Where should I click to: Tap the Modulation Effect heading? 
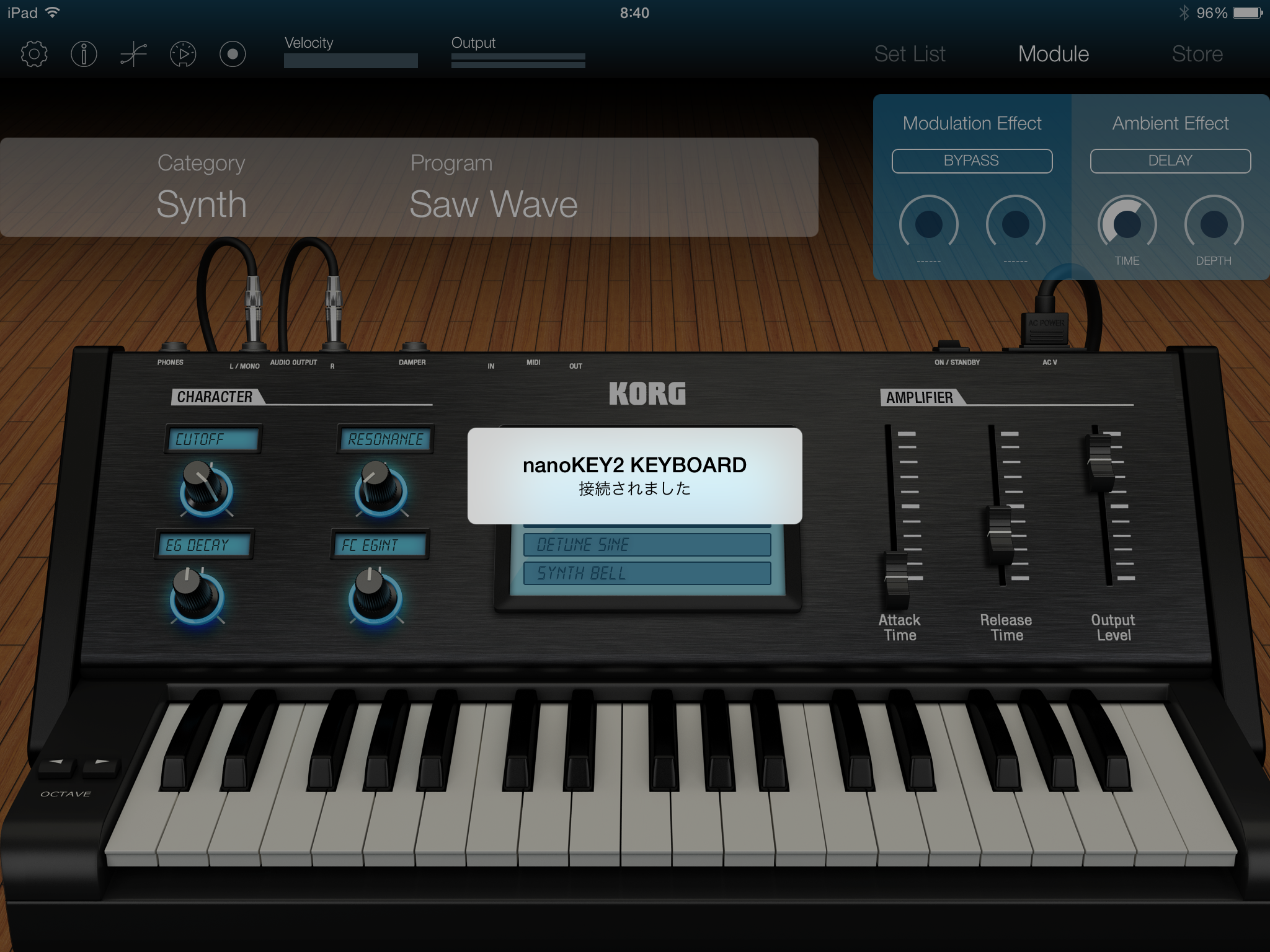tap(972, 123)
